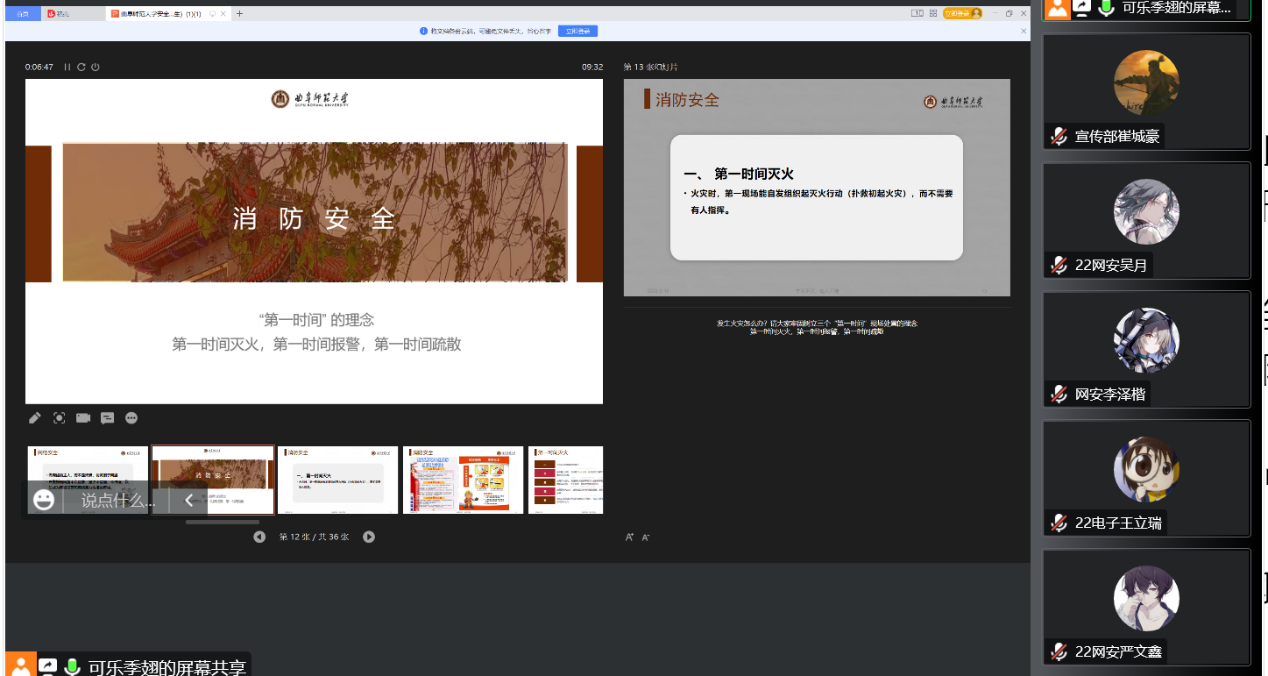
Task: Click the blue 立即登录 button in notification bar
Action: (579, 31)
